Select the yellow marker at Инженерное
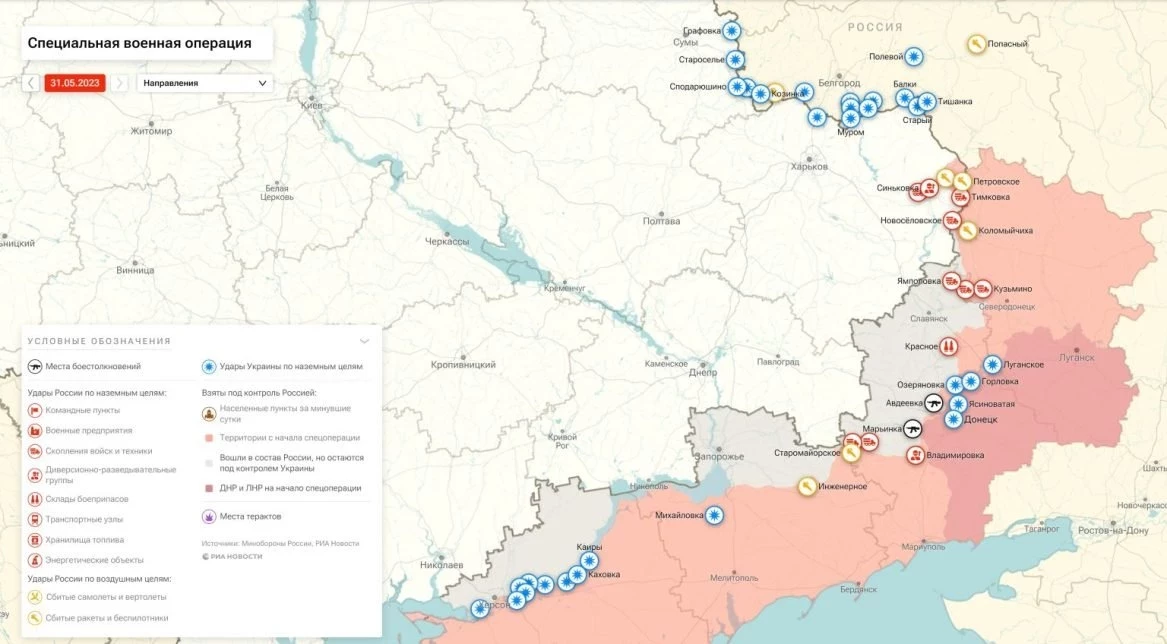Image resolution: width=1167 pixels, height=644 pixels. point(806,486)
